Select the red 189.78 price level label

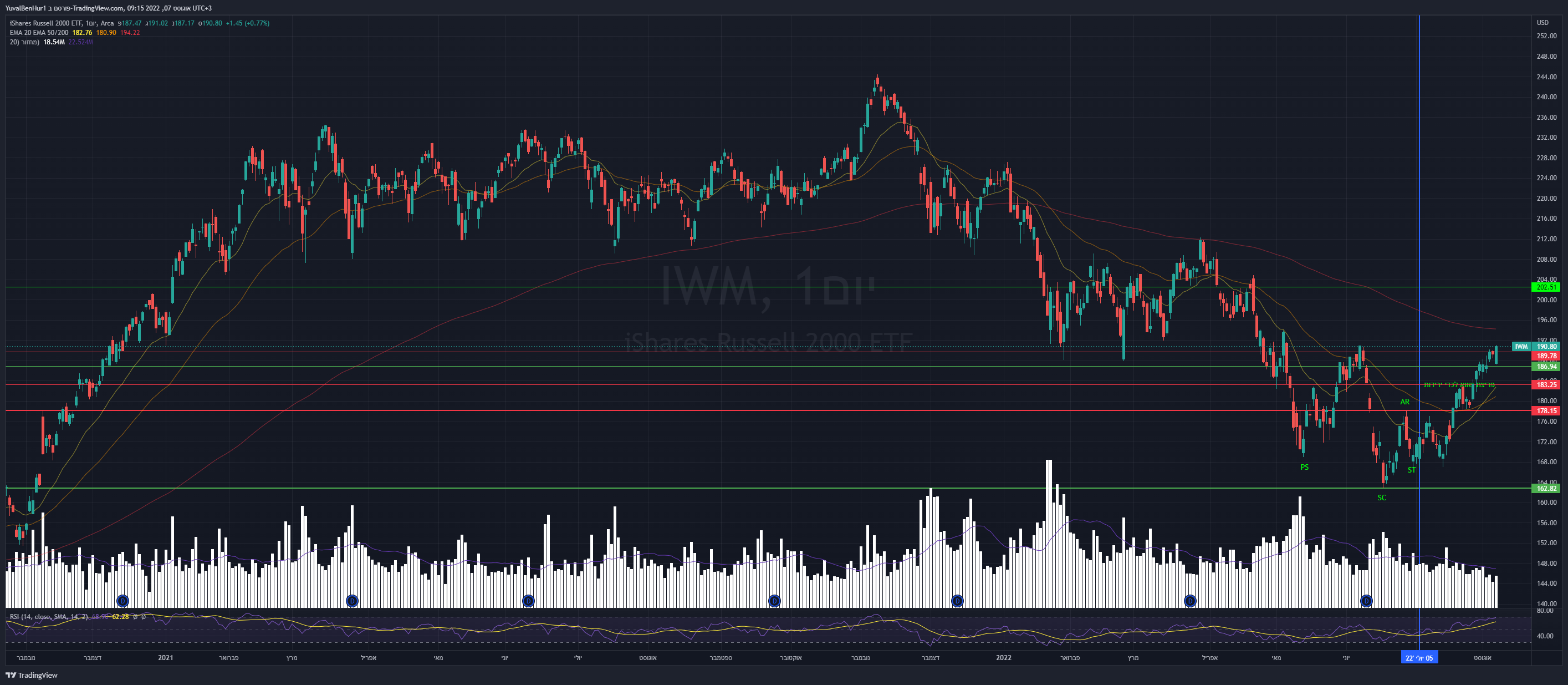click(x=1546, y=356)
